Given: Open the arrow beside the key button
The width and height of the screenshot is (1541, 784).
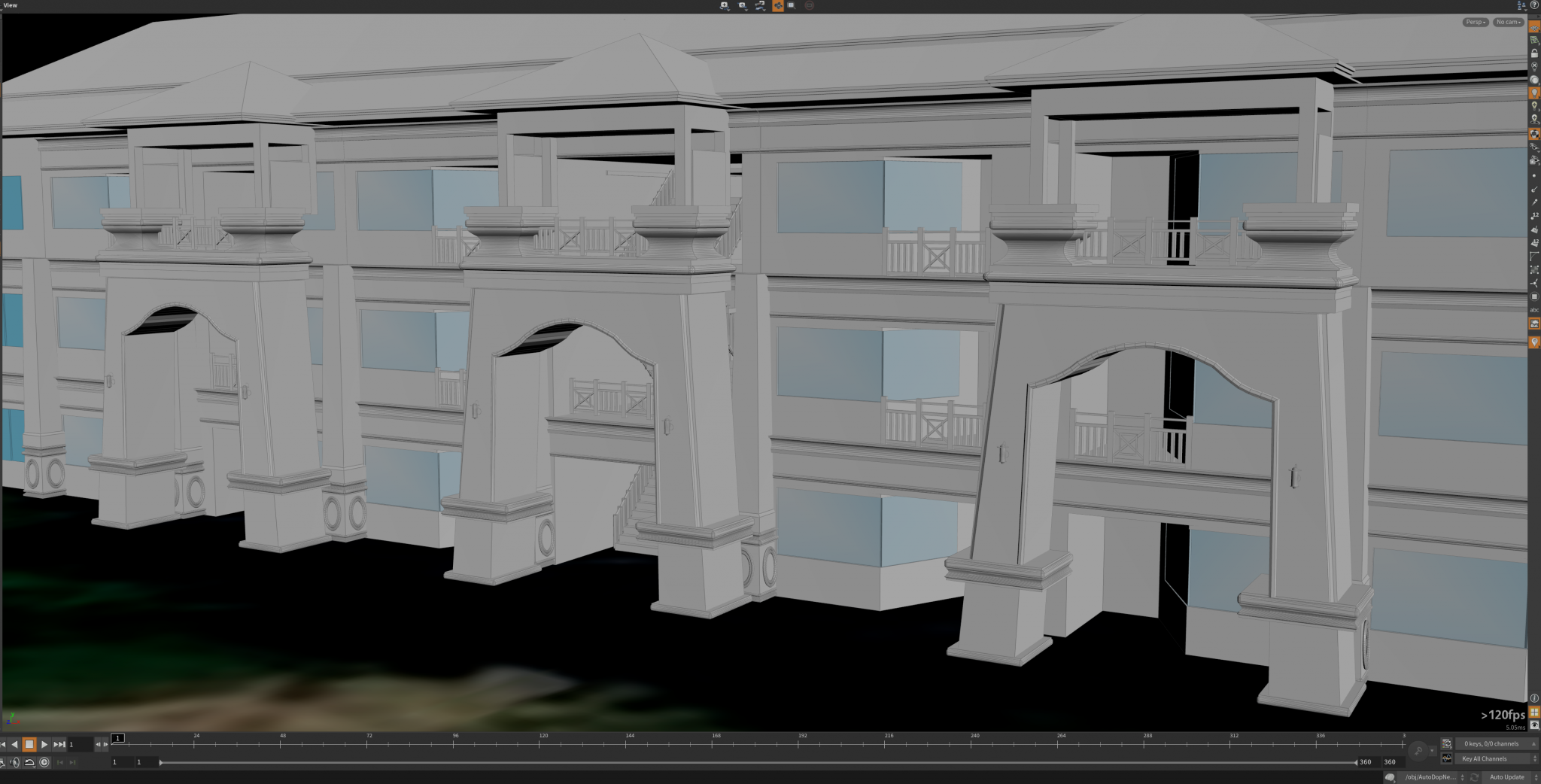Looking at the screenshot, I should tap(1432, 751).
